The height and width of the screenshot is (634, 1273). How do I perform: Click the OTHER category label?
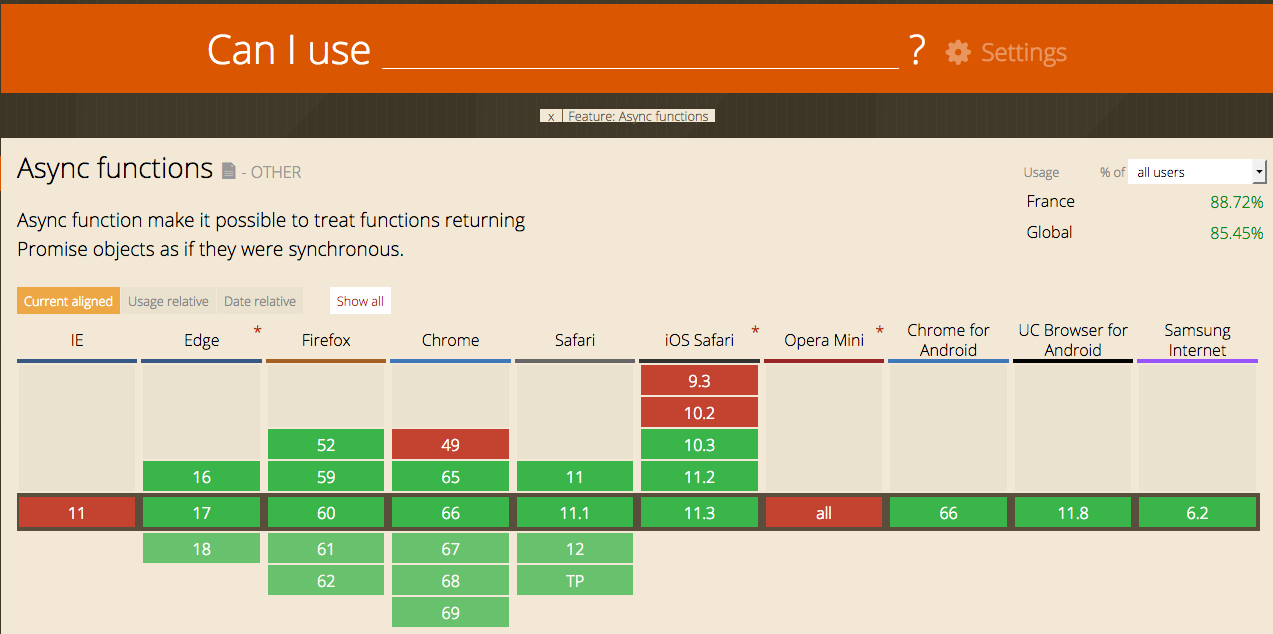(x=276, y=172)
